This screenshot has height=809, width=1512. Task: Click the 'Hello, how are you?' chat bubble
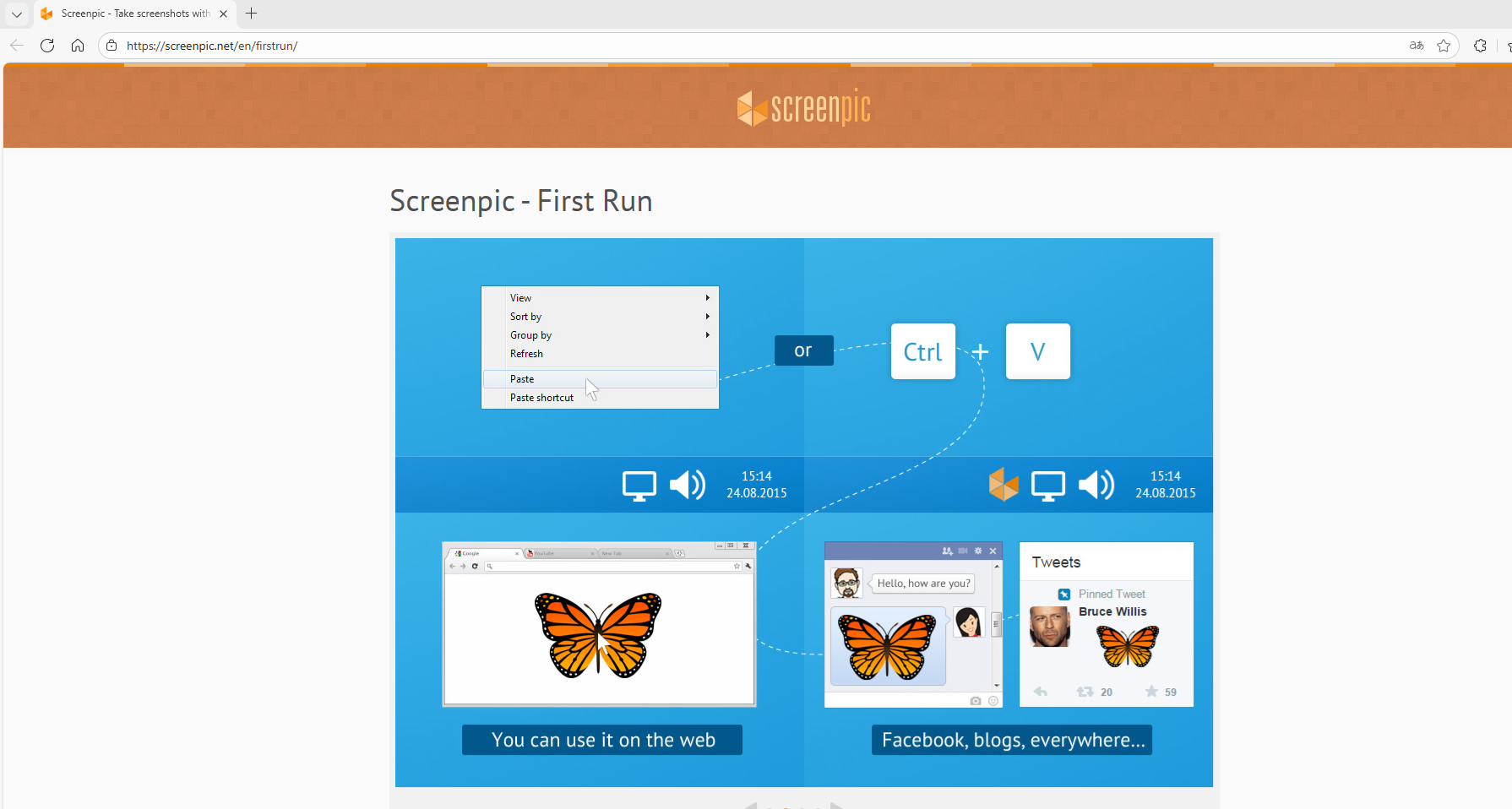[923, 584]
